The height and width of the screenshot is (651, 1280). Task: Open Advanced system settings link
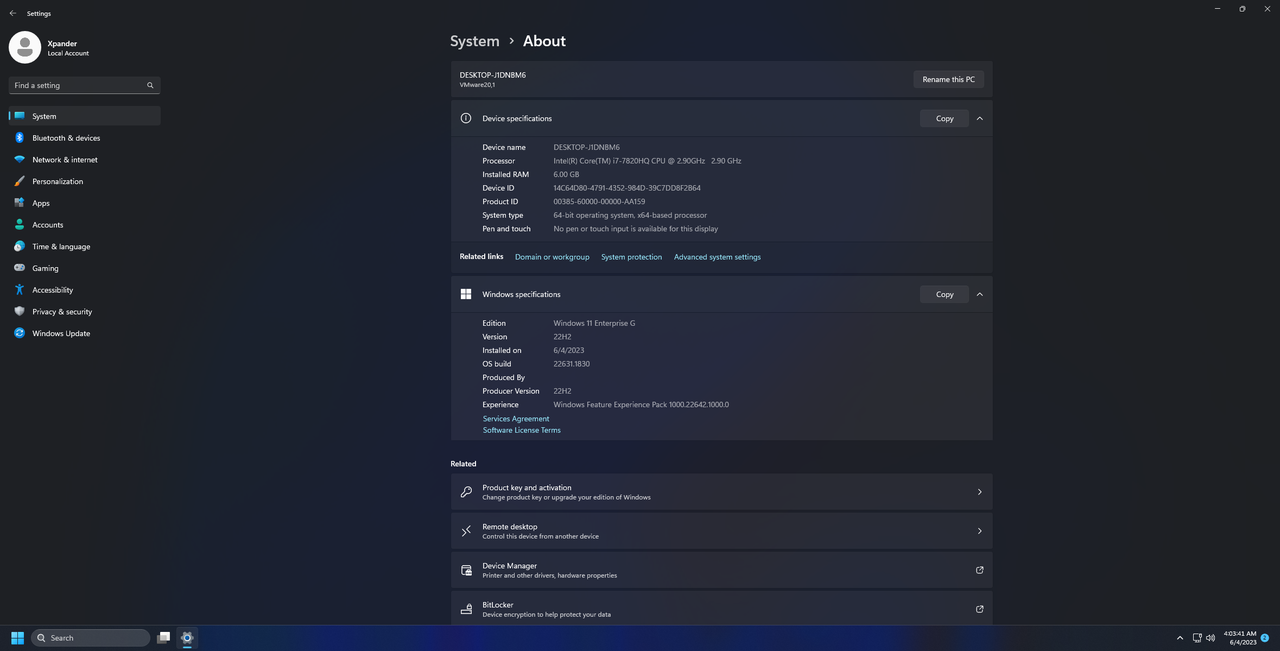tap(717, 257)
